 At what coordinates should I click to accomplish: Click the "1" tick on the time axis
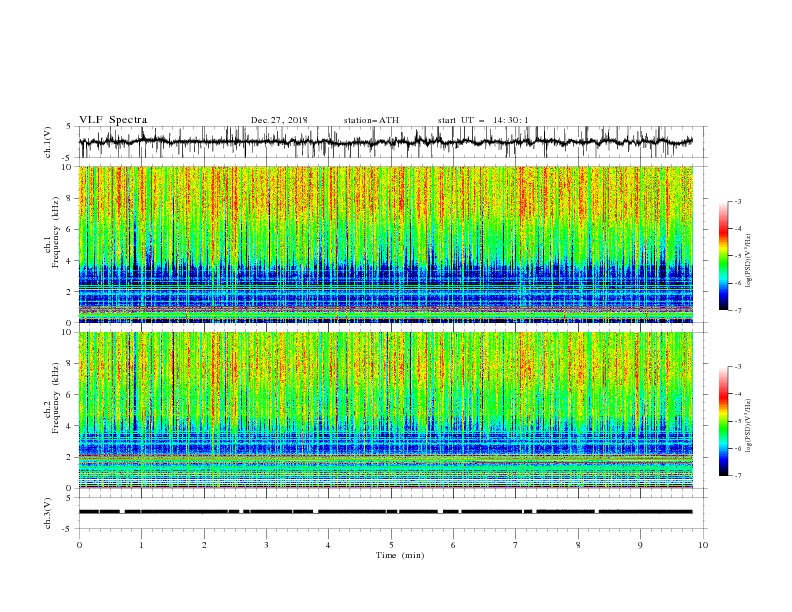click(141, 545)
